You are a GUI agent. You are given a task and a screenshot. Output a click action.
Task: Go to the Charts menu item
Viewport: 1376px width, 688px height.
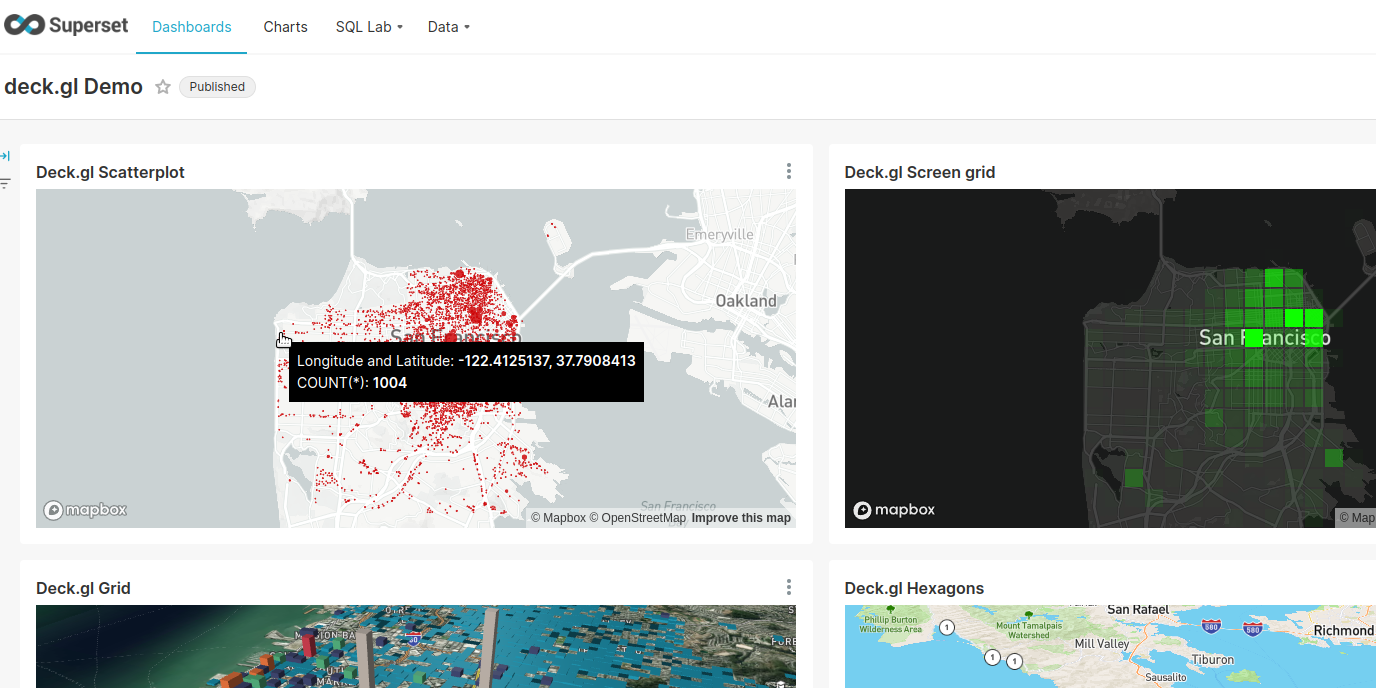(285, 27)
